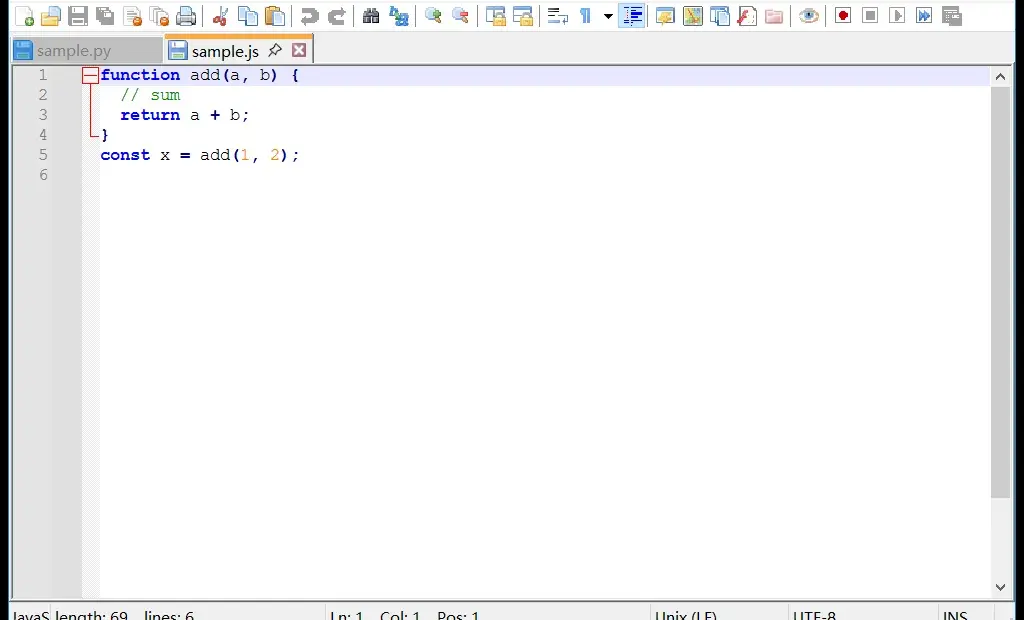Toggle synchronized horizontal scrolling
The height and width of the screenshot is (620, 1024).
[x=522, y=16]
